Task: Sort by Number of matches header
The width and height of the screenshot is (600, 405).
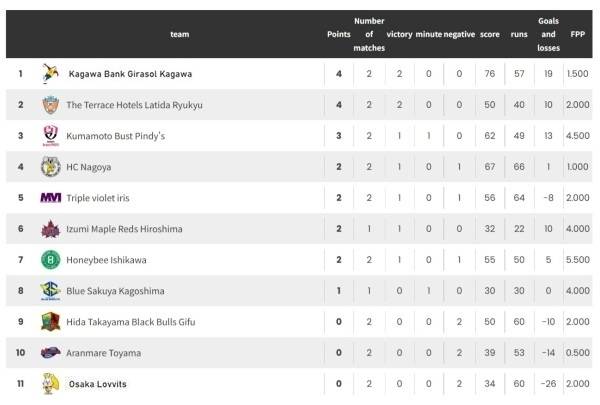Action: (369, 34)
